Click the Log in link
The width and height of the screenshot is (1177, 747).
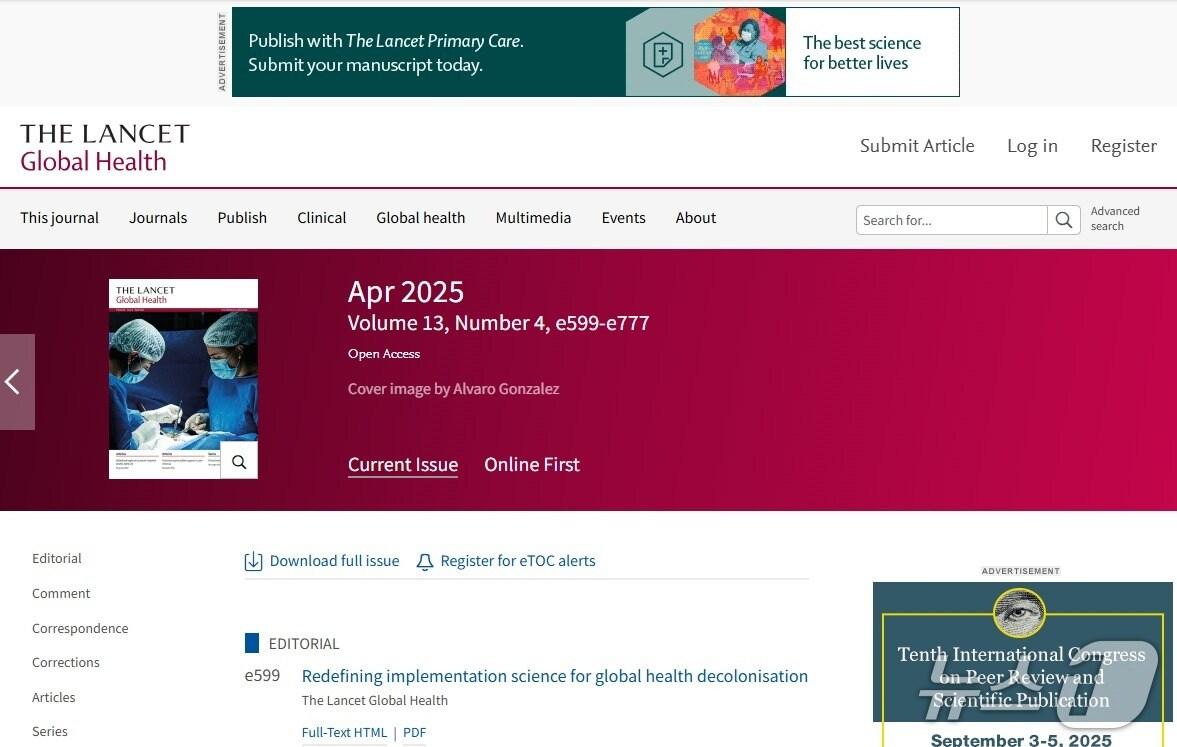click(x=1031, y=146)
